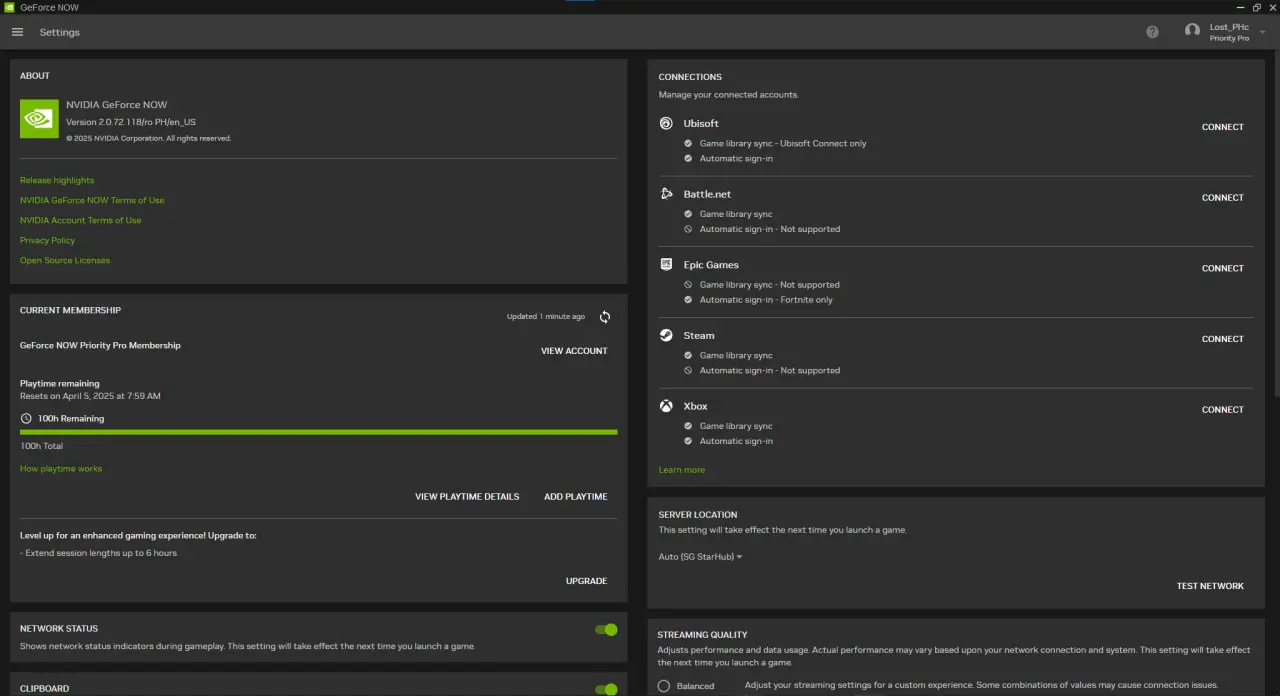The width and height of the screenshot is (1280, 696).
Task: Open the How playtime works link
Action: (61, 469)
